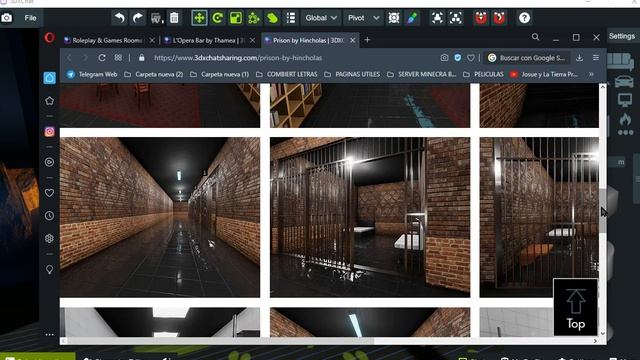
Task: Click the page vertical scrollbar thumb
Action: click(602, 211)
